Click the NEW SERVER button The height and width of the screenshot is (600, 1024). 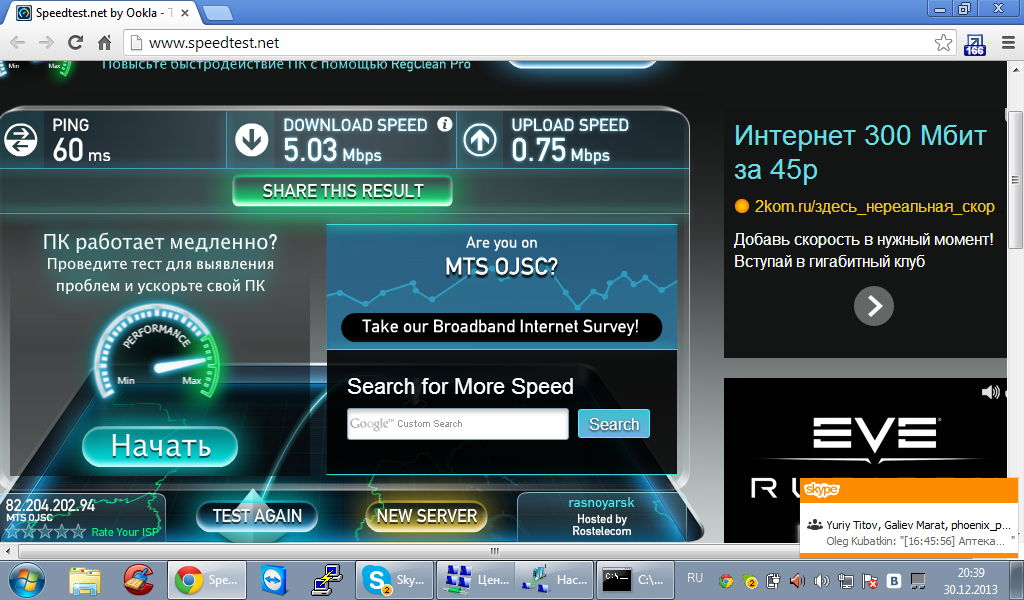click(x=426, y=516)
